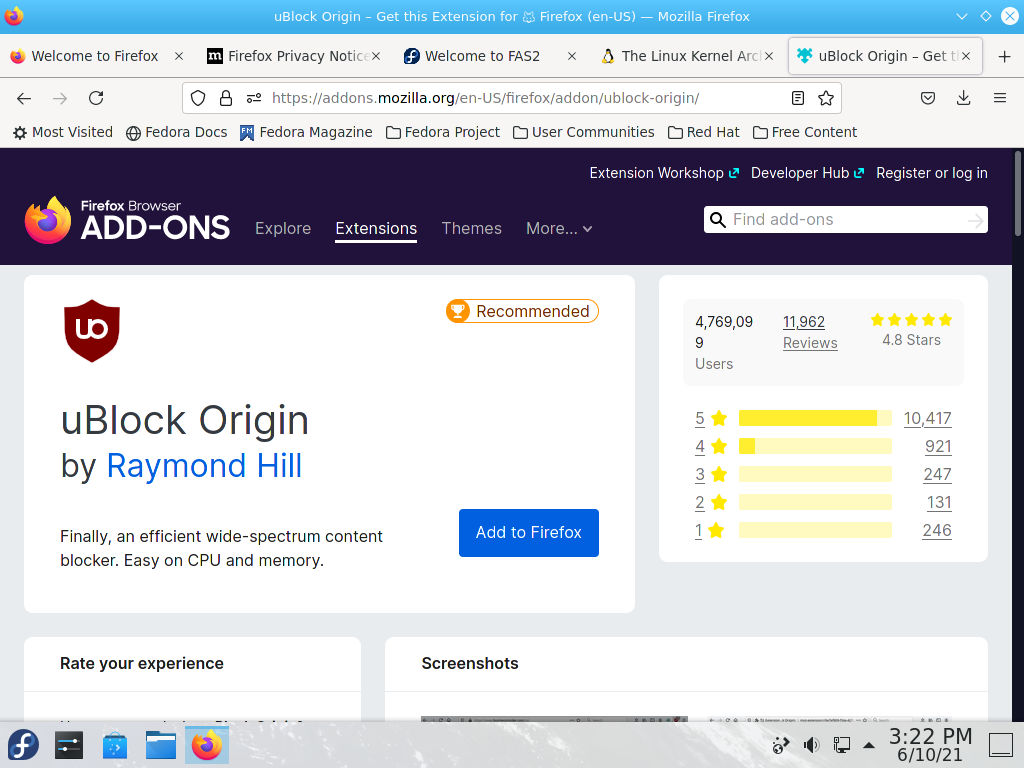Open Dolphin file manager from taskbar
This screenshot has height=768, width=1024.
tap(161, 745)
